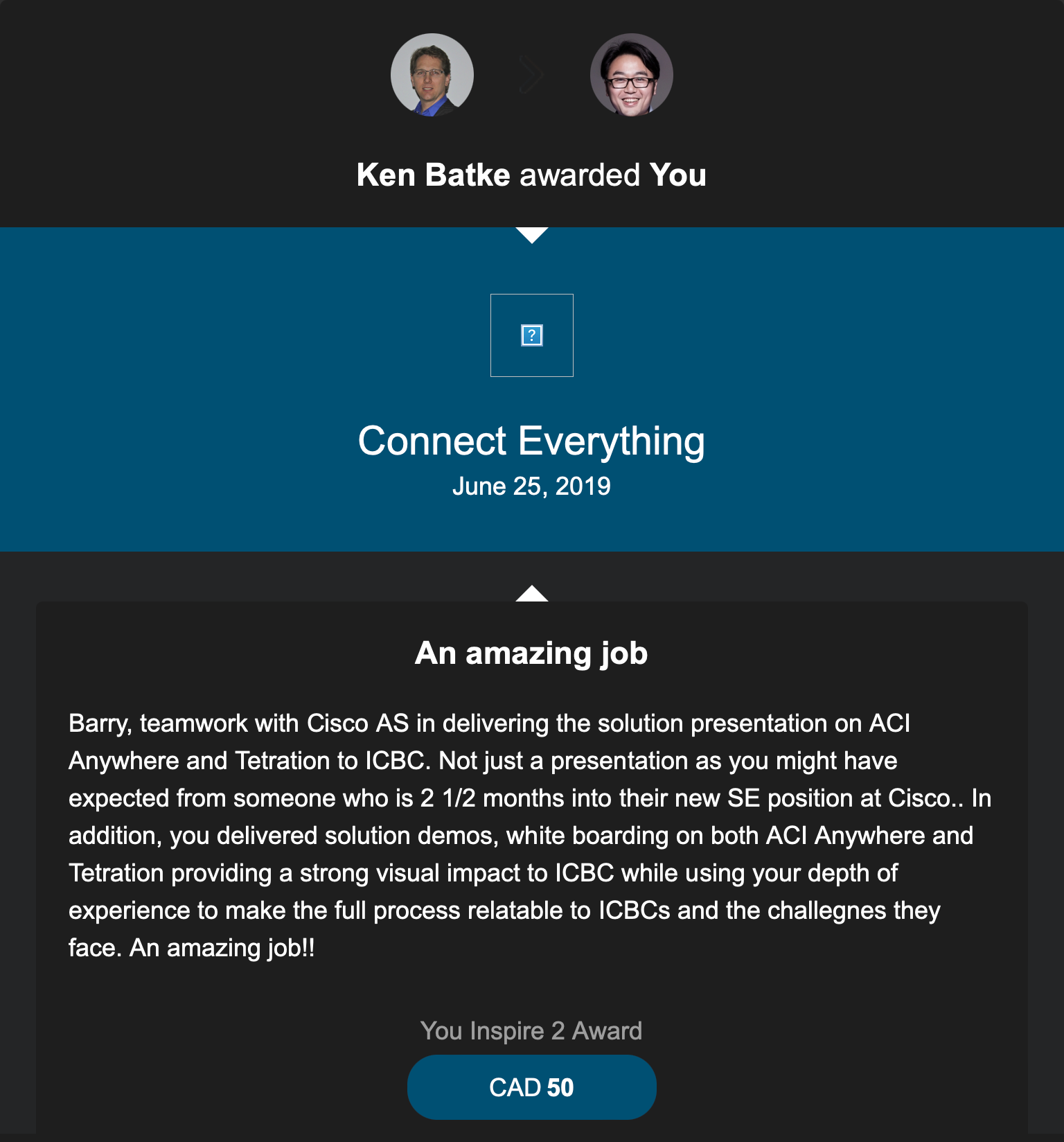1064x1142 pixels.
Task: Click the "An amazing job" heading
Action: [x=531, y=653]
